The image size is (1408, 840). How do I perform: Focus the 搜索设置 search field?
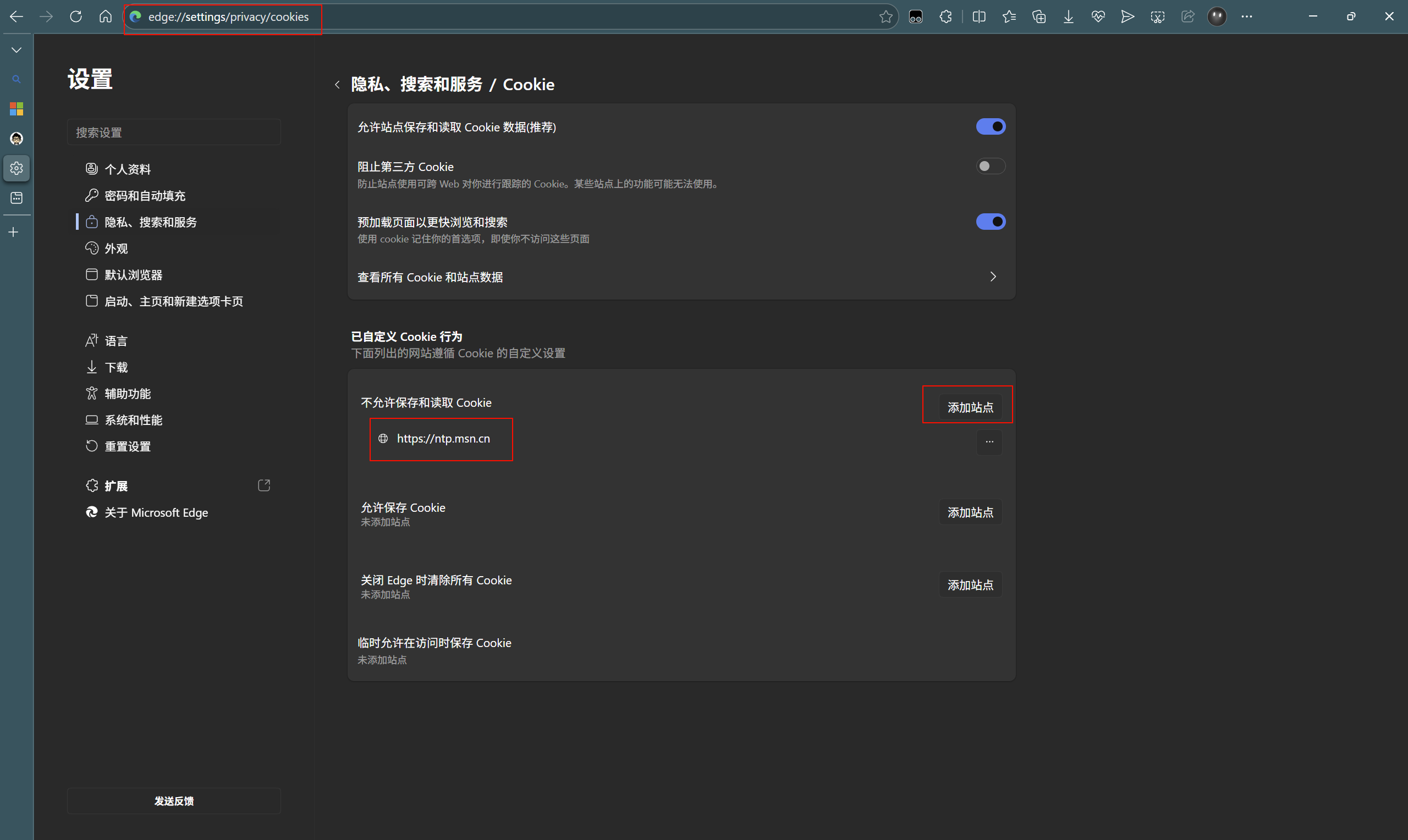[x=174, y=132]
